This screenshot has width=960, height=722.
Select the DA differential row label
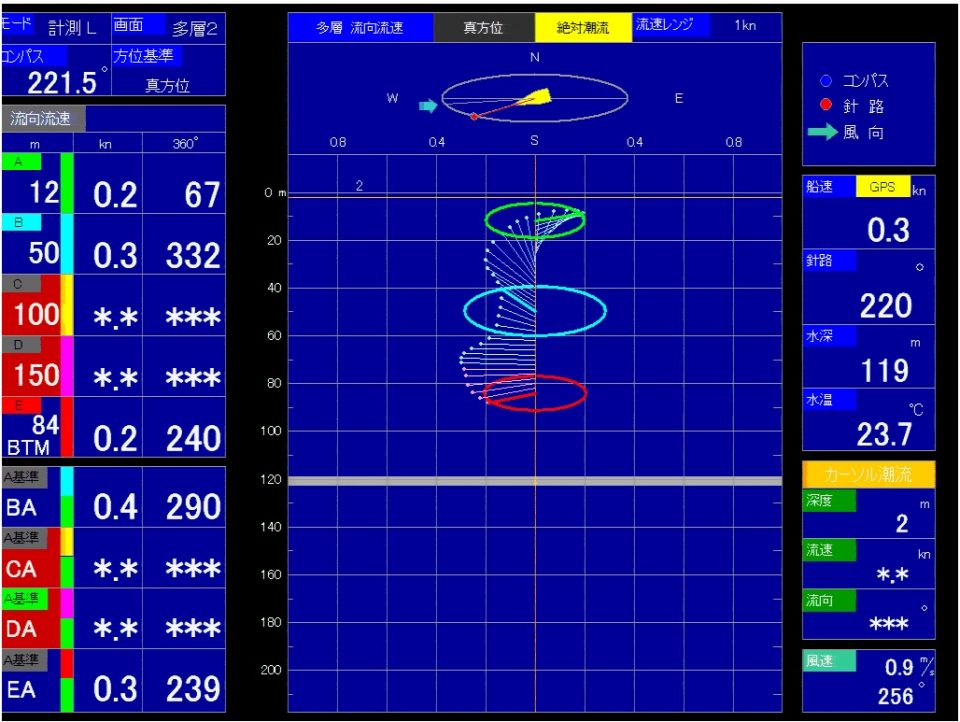21,630
